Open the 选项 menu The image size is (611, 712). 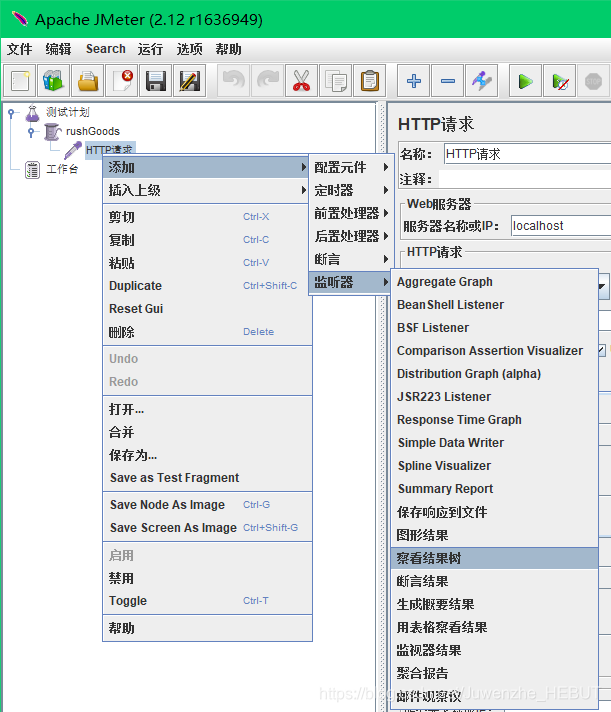point(189,49)
